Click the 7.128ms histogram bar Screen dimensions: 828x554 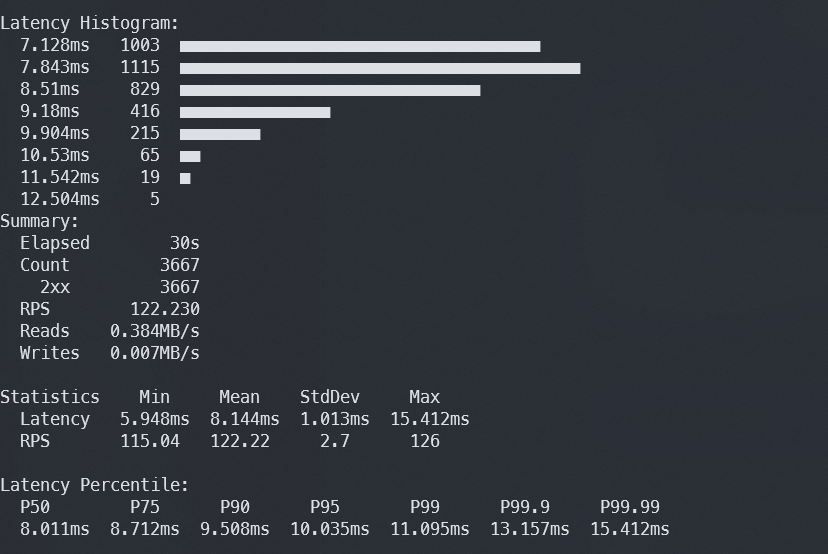(360, 46)
